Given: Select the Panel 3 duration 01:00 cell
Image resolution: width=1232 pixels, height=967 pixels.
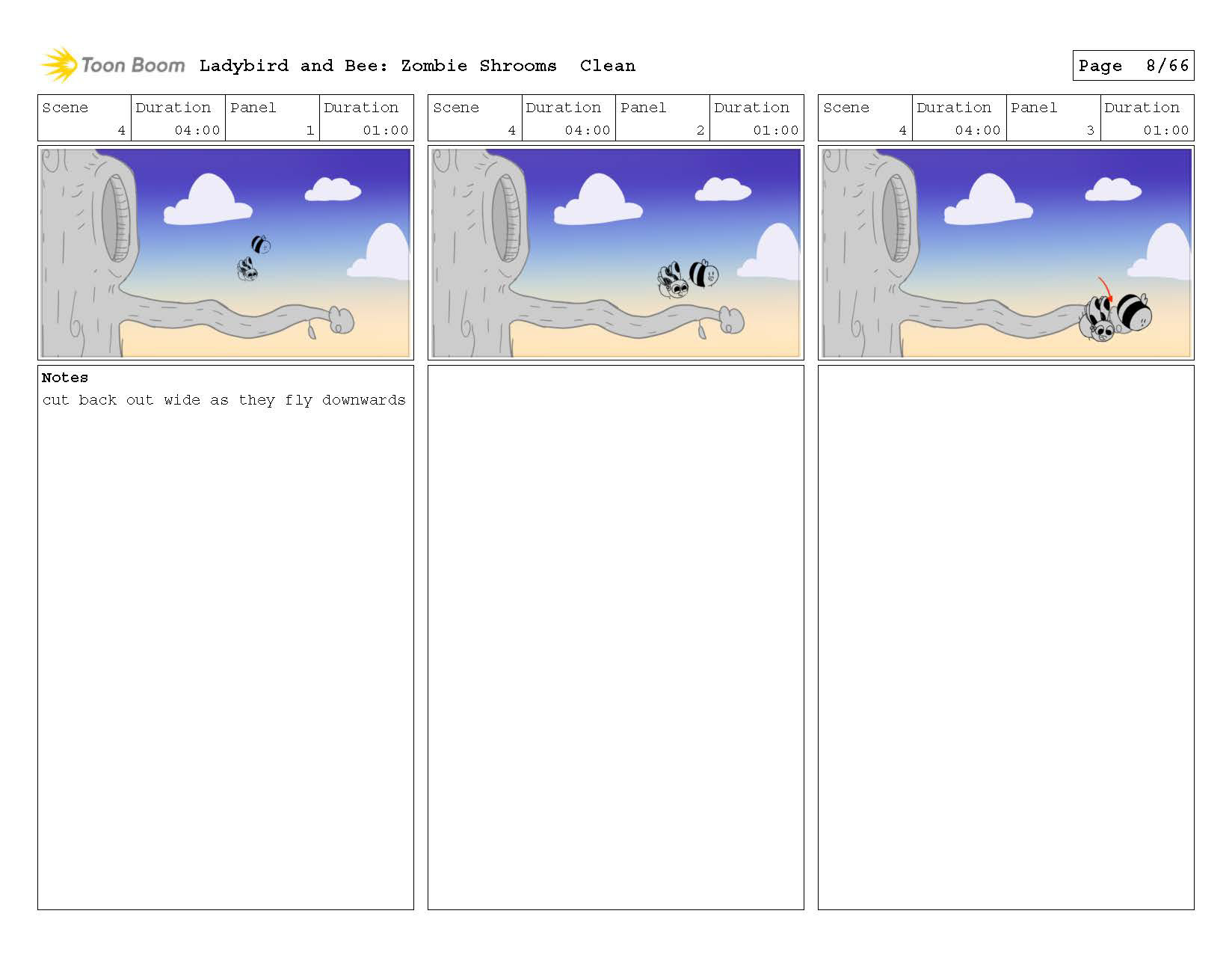Looking at the screenshot, I should [x=1147, y=118].
